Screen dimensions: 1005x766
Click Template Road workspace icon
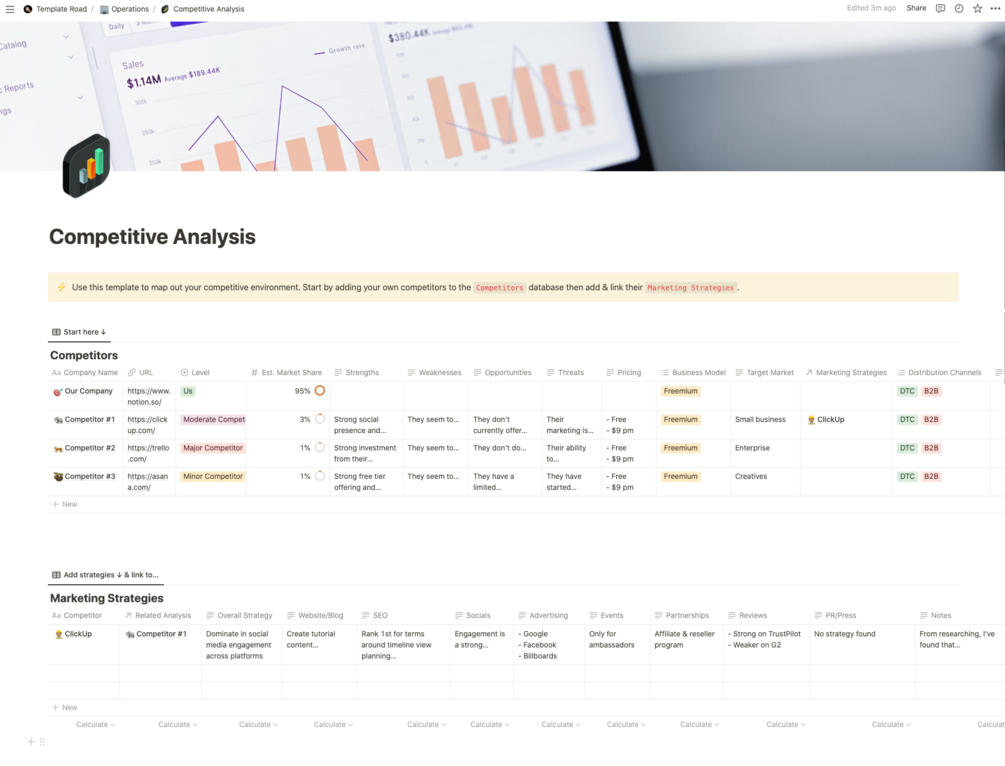tap(28, 9)
